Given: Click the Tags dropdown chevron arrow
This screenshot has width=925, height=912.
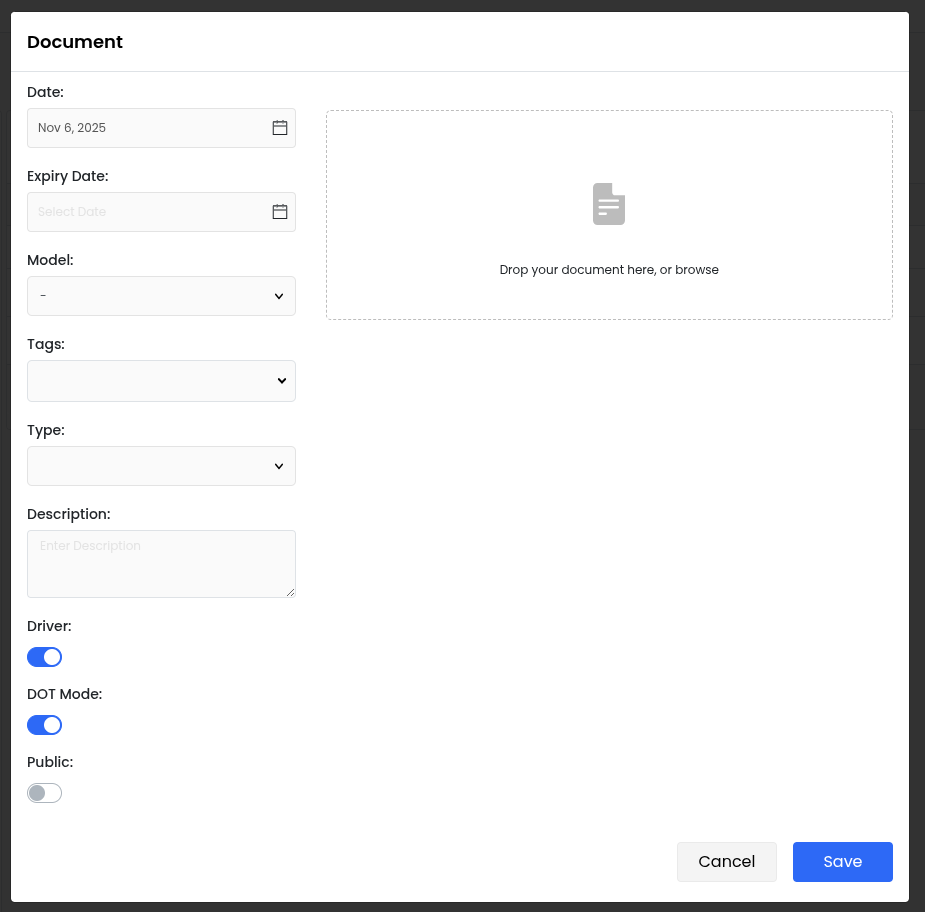Looking at the screenshot, I should [281, 381].
